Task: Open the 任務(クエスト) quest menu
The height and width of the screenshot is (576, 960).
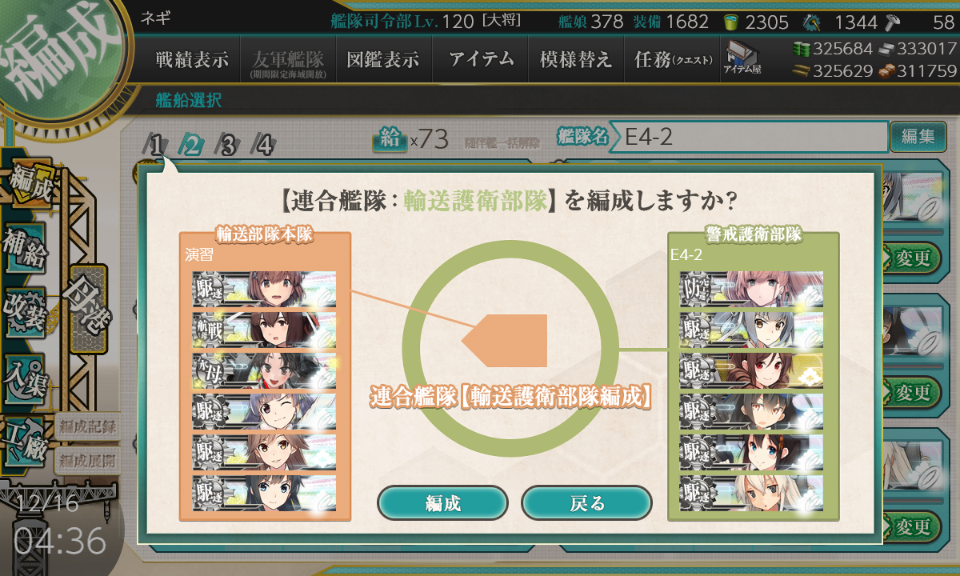Action: click(672, 59)
